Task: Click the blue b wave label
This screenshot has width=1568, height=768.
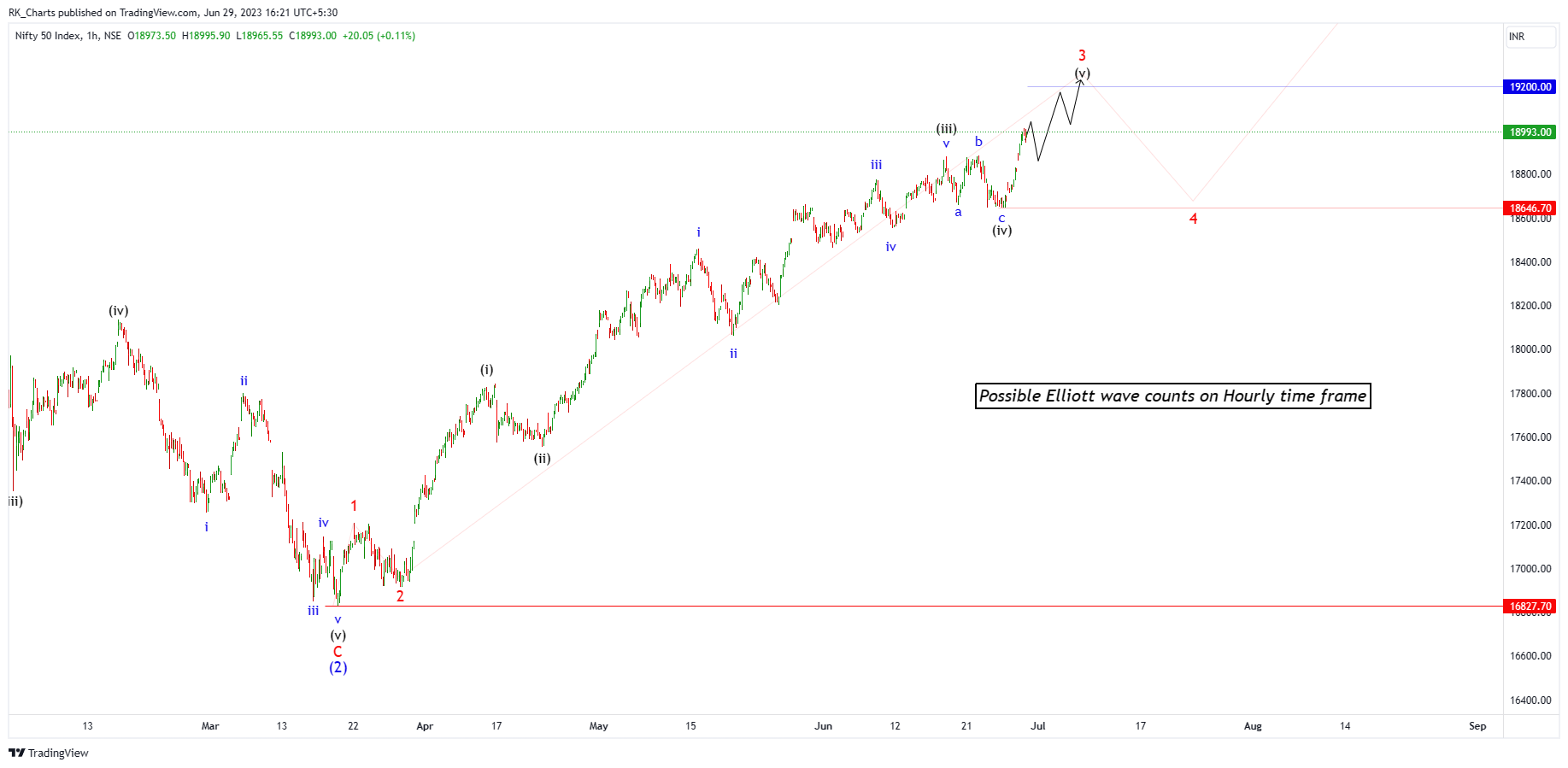Action: tap(979, 142)
